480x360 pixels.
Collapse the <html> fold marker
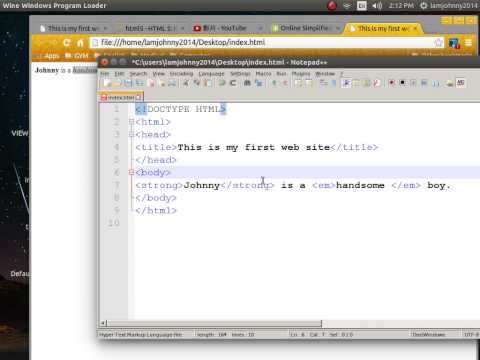pyautogui.click(x=131, y=122)
